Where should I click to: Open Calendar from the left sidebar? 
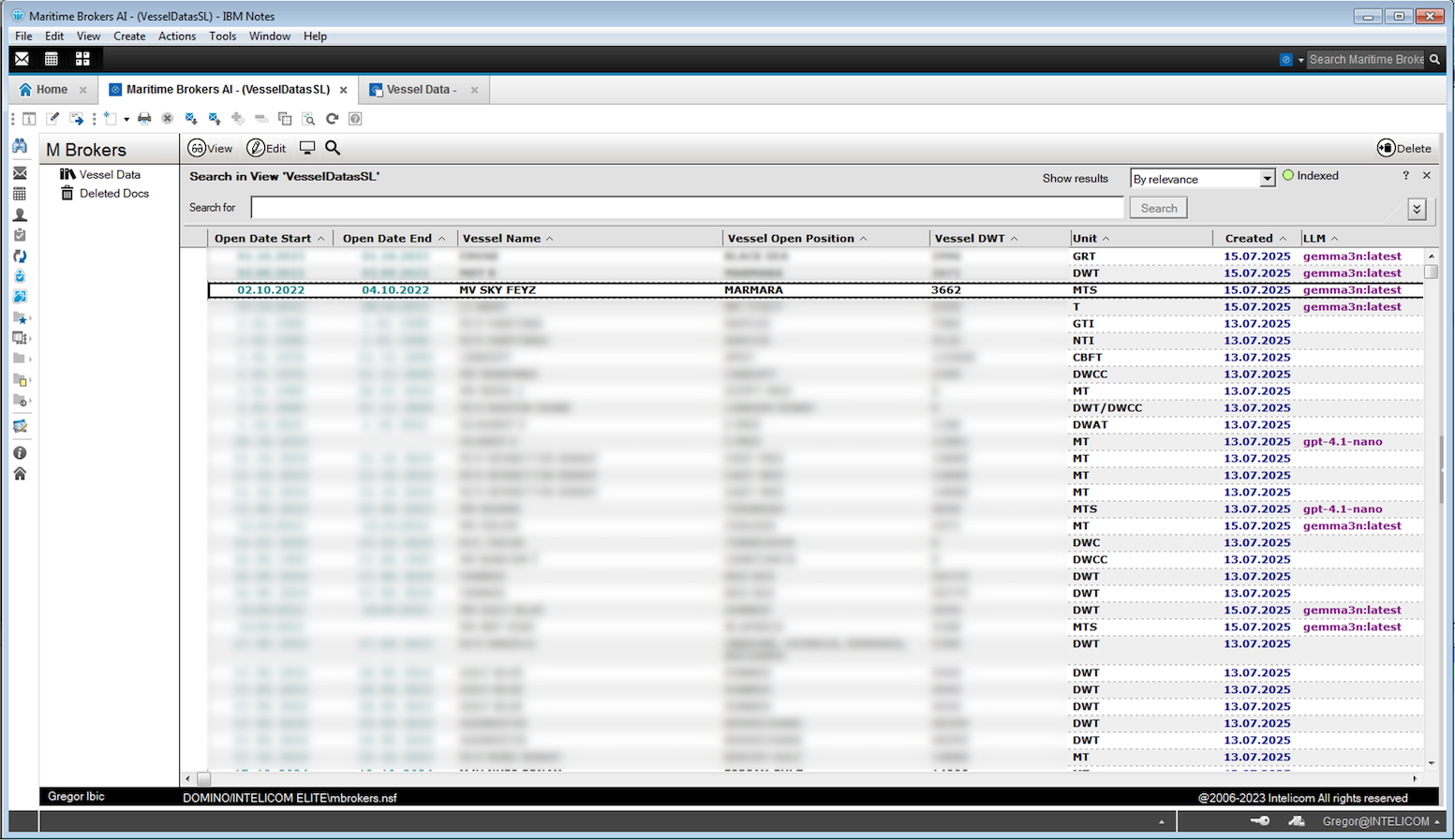pos(20,194)
